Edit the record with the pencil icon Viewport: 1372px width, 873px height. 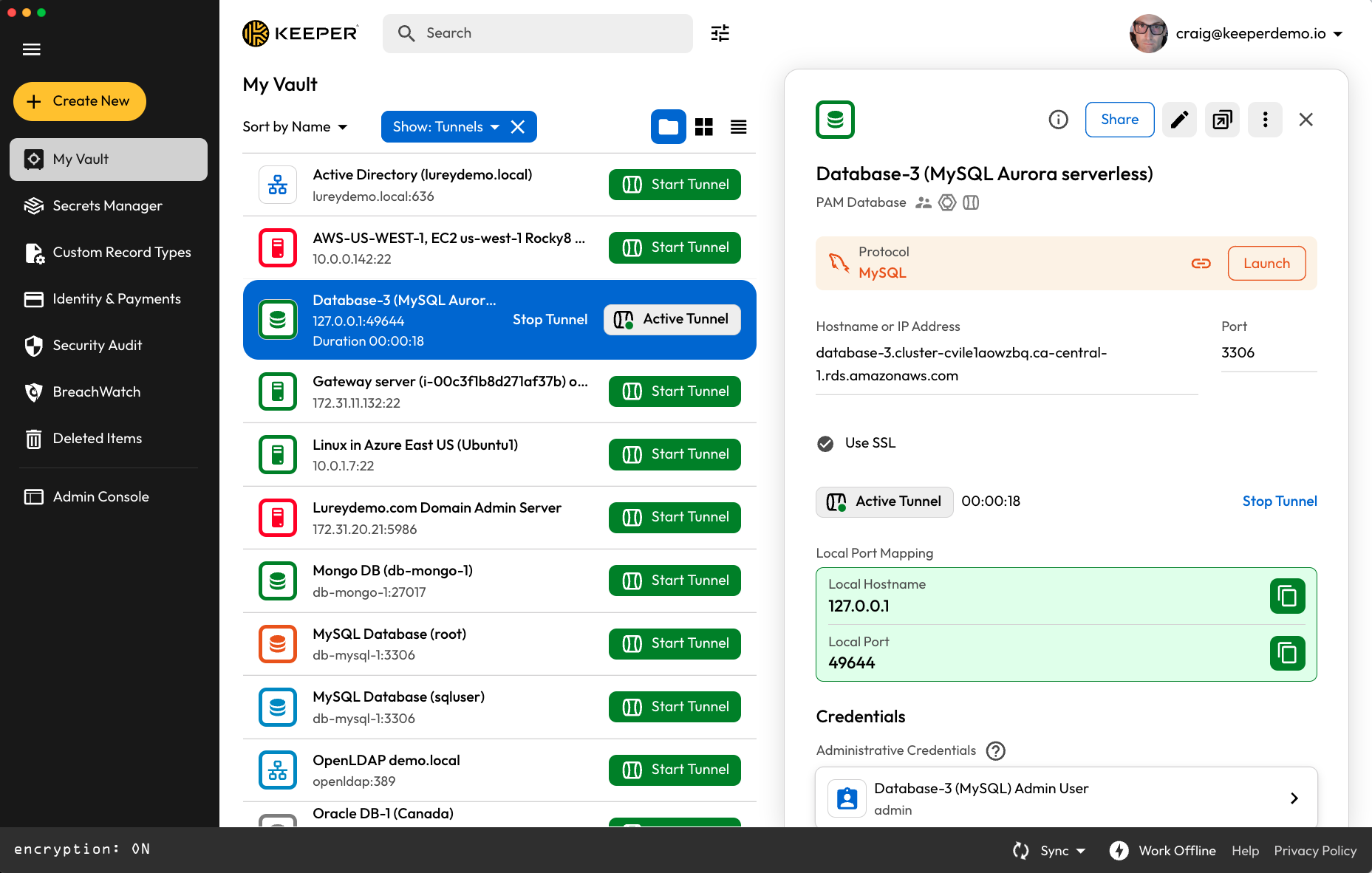pyautogui.click(x=1179, y=120)
